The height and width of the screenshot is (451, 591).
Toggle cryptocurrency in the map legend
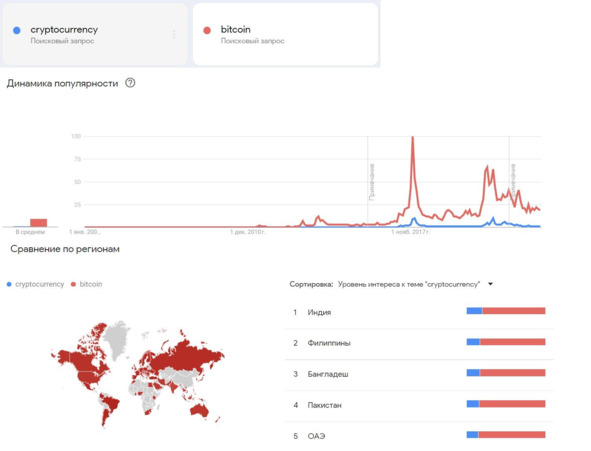(x=35, y=284)
